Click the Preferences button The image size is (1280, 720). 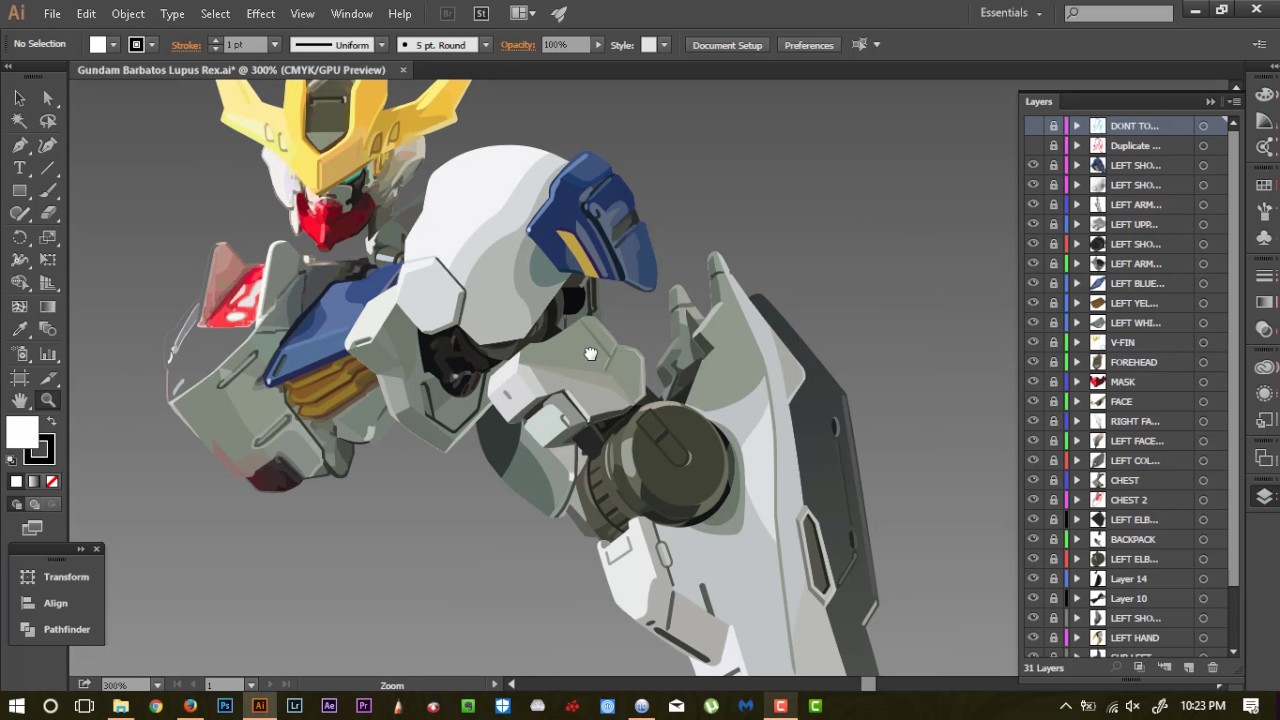coord(809,45)
